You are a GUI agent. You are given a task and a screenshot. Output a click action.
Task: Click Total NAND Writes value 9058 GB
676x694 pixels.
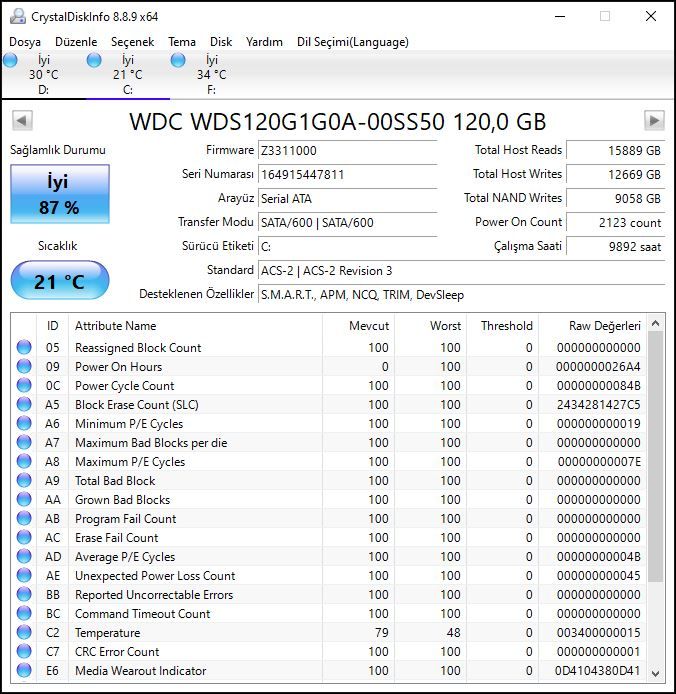615,198
